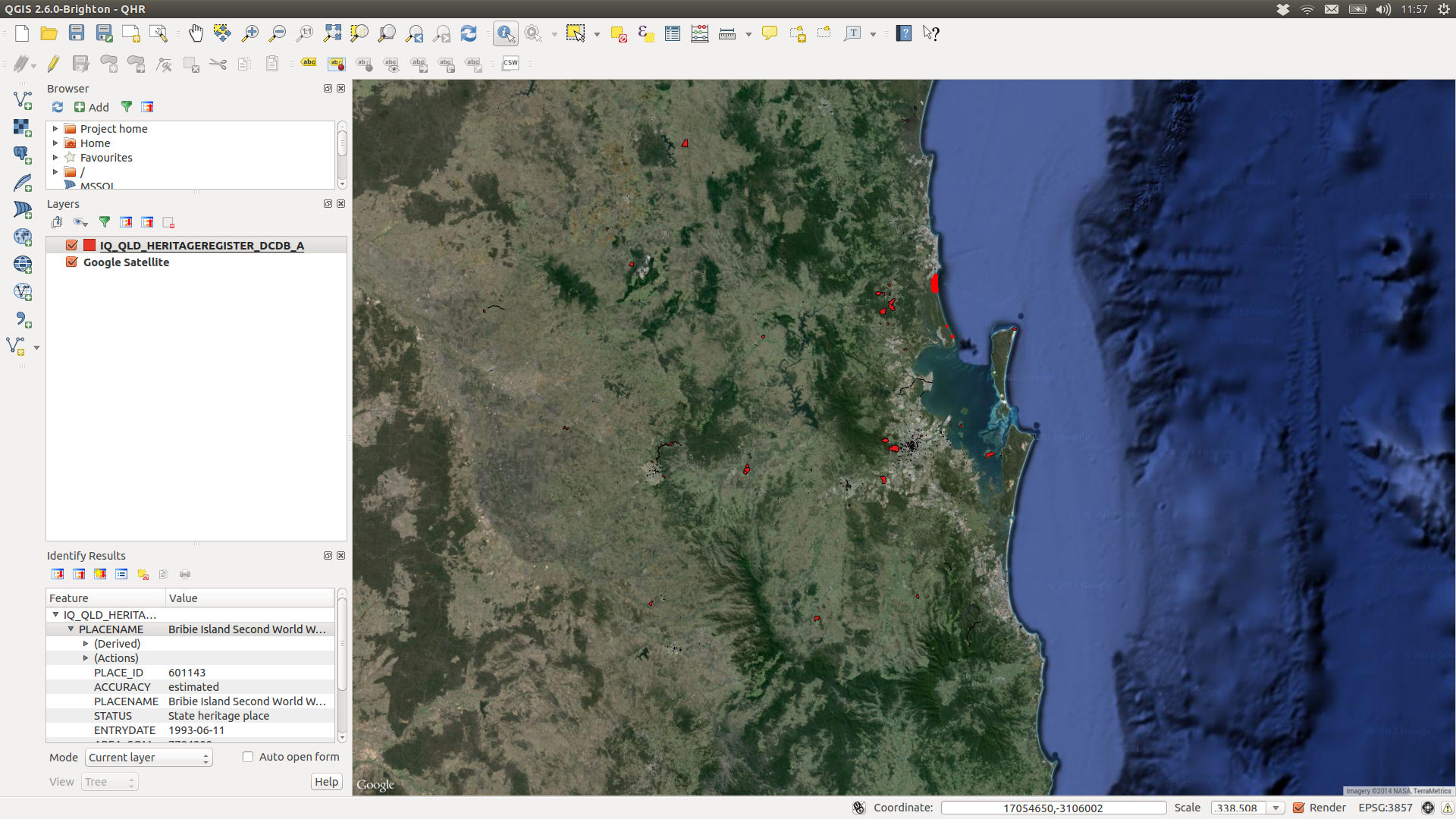Viewport: 1456px width, 819px height.
Task: Create a new project with the blank page icon
Action: pos(22,33)
